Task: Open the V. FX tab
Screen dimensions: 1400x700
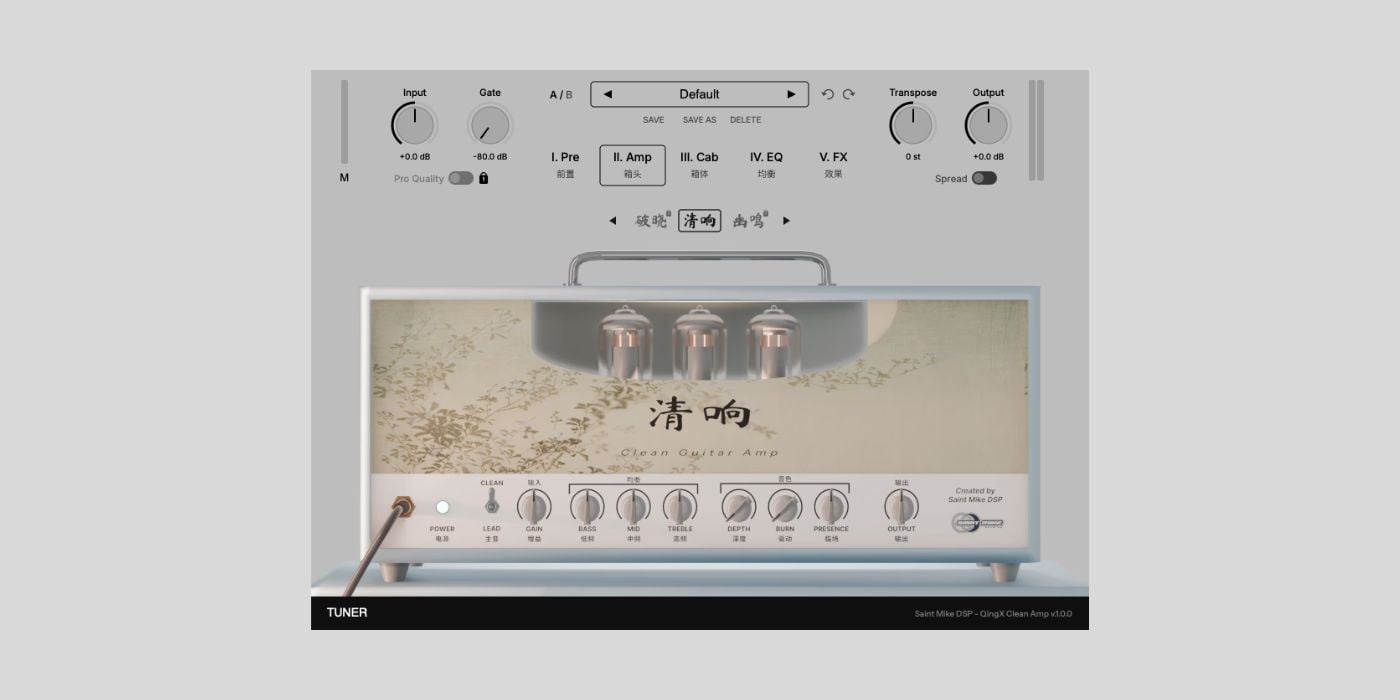Action: [833, 165]
